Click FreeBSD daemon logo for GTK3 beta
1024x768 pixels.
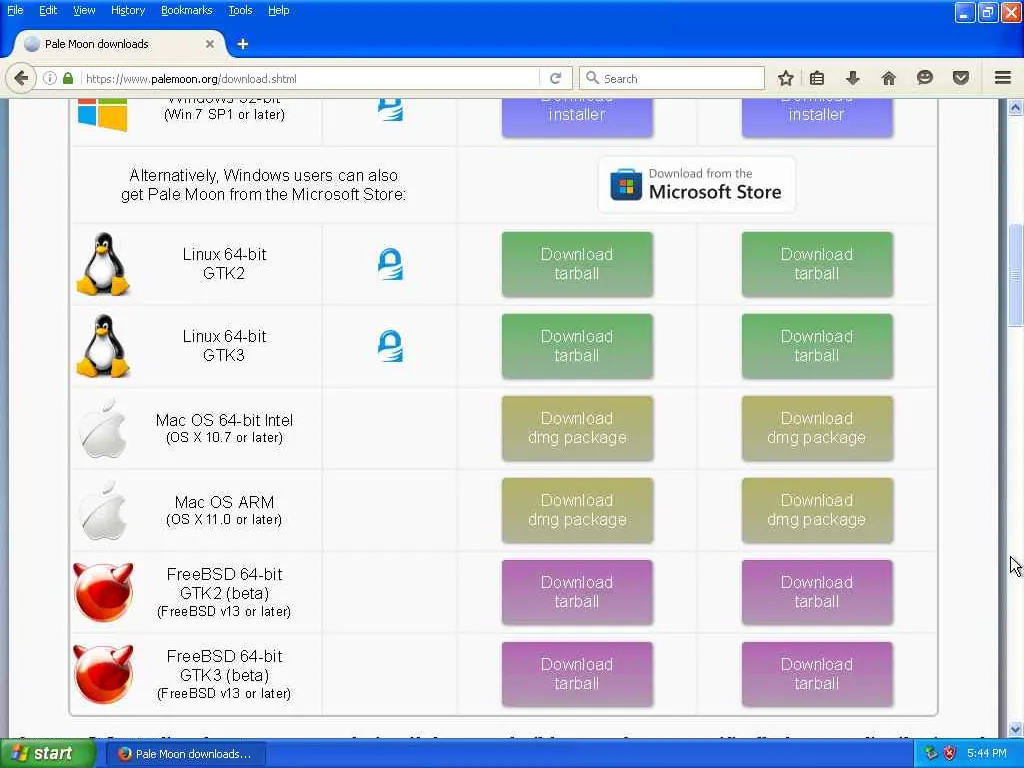pyautogui.click(x=103, y=674)
